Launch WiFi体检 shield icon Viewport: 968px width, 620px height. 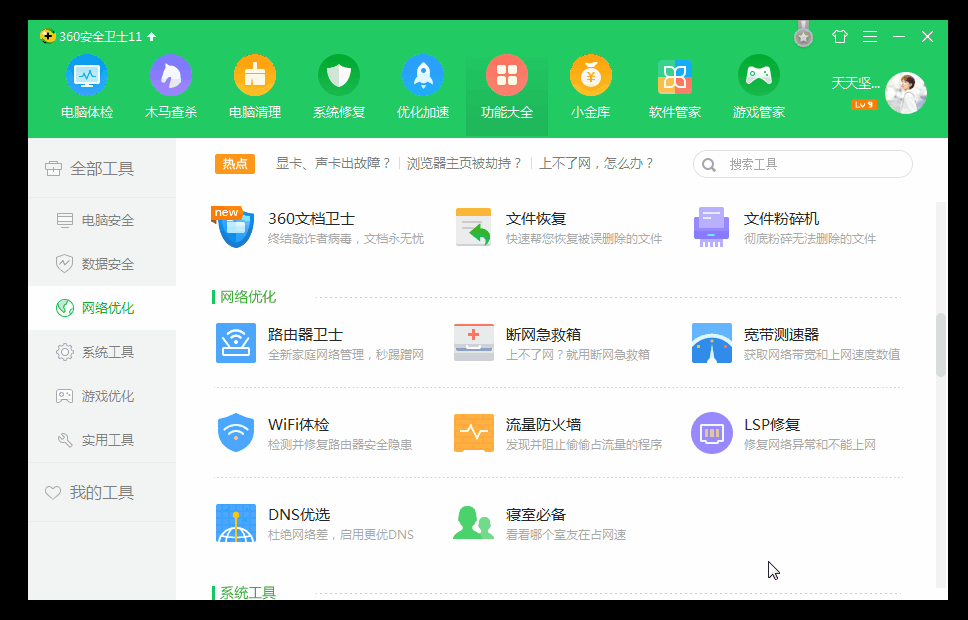tap(236, 432)
